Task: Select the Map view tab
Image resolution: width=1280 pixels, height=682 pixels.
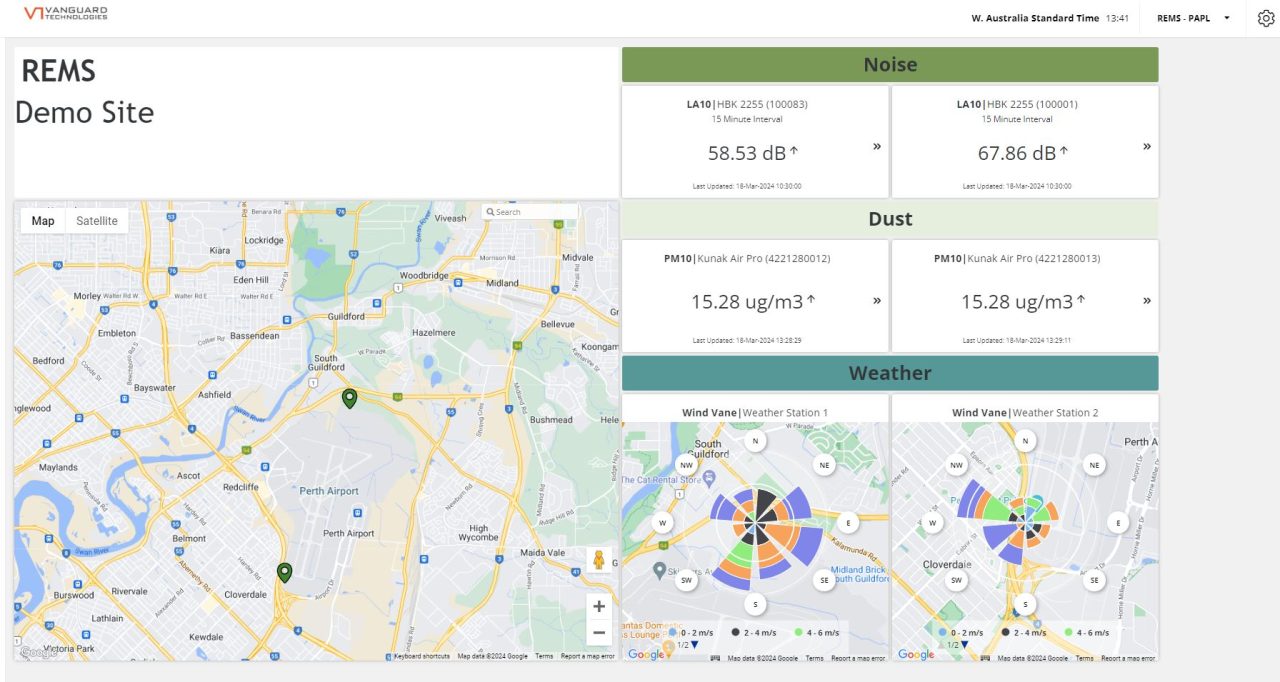Action: (x=42, y=220)
